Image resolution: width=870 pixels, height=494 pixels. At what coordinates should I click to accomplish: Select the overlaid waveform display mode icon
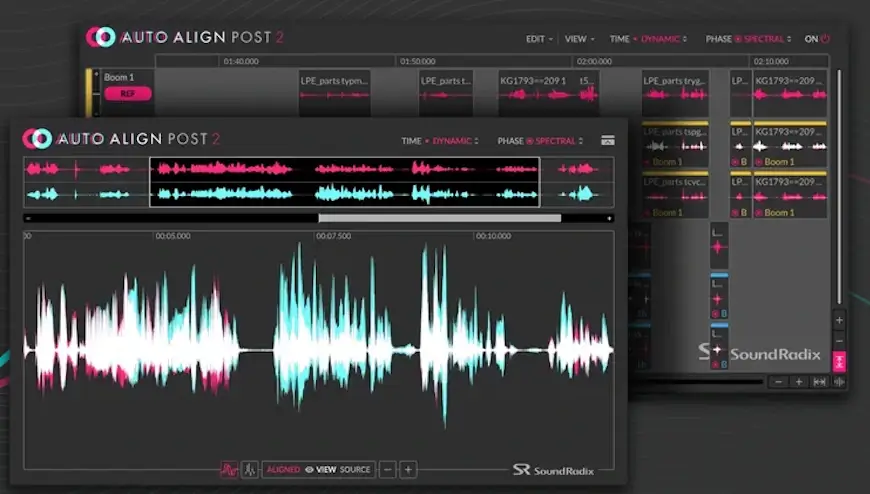point(229,470)
